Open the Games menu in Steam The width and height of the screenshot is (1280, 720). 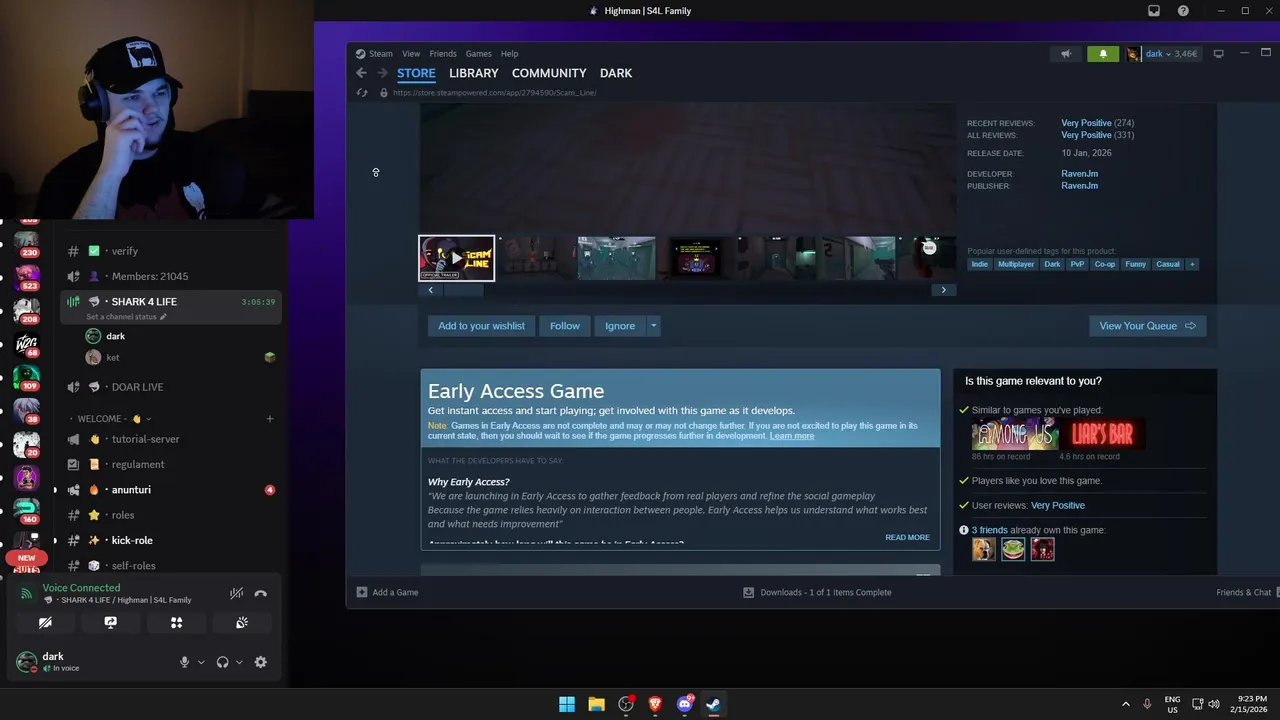(x=478, y=54)
